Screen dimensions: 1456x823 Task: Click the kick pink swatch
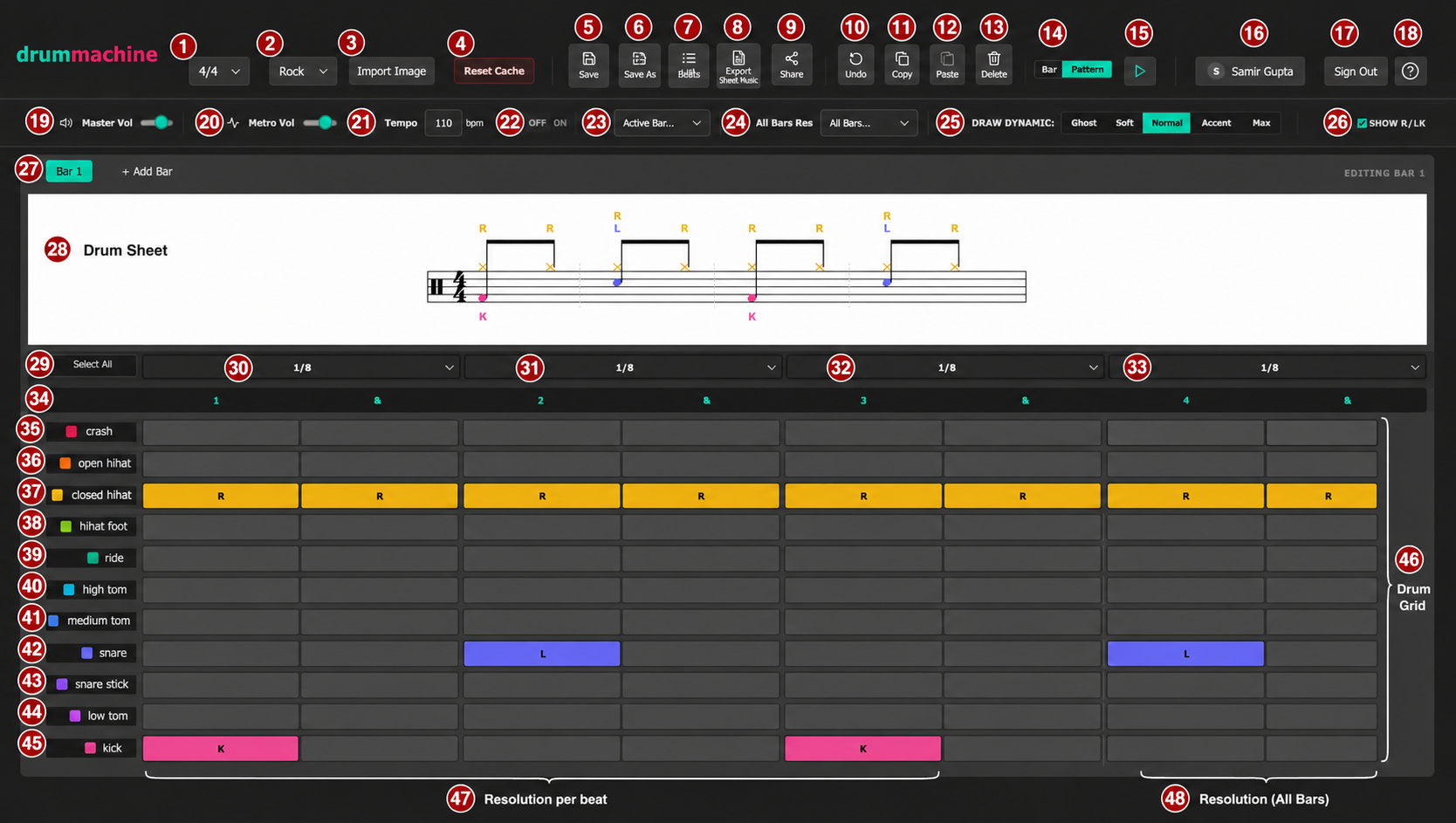[x=90, y=748]
